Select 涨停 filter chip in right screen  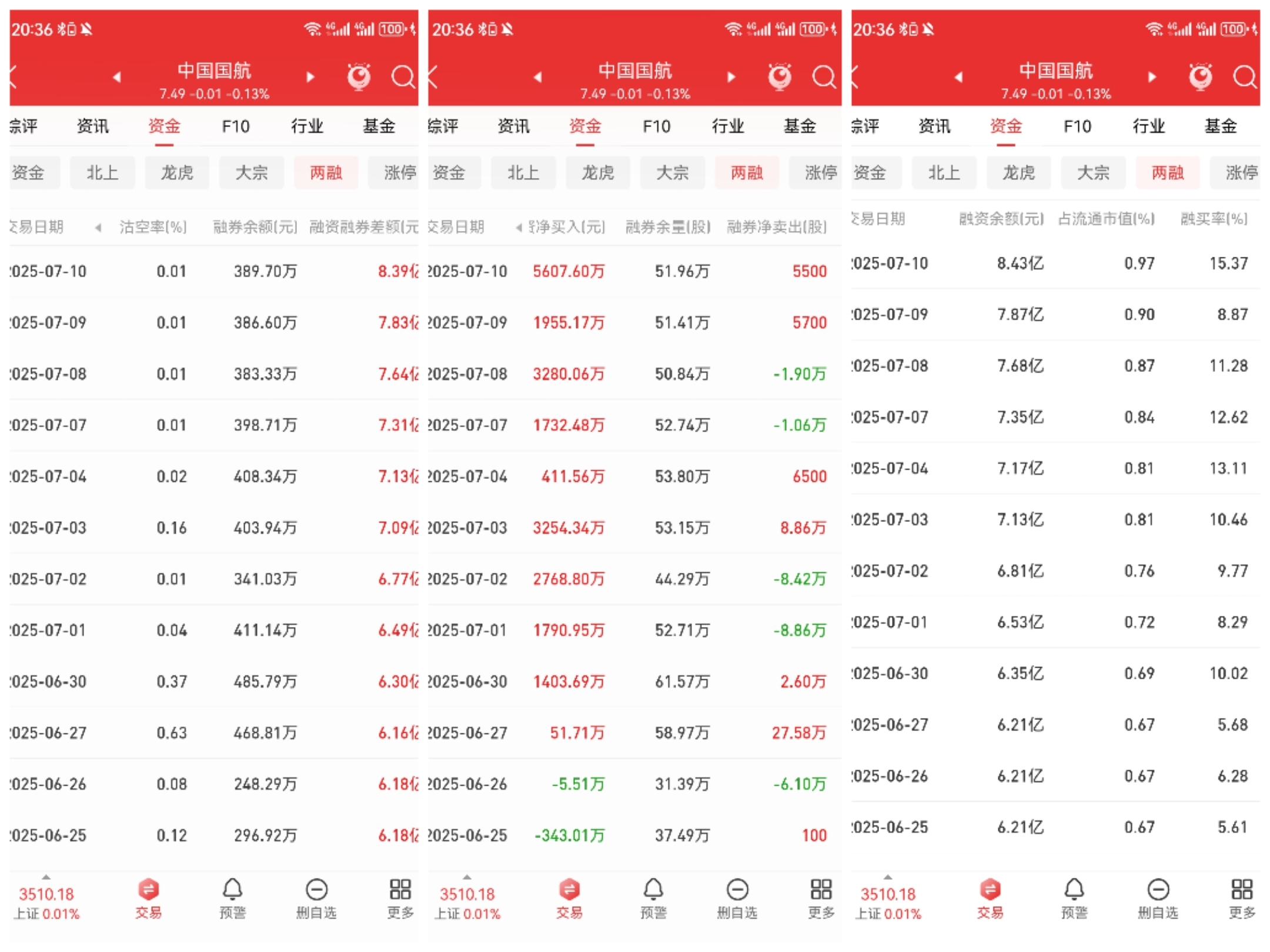1236,173
